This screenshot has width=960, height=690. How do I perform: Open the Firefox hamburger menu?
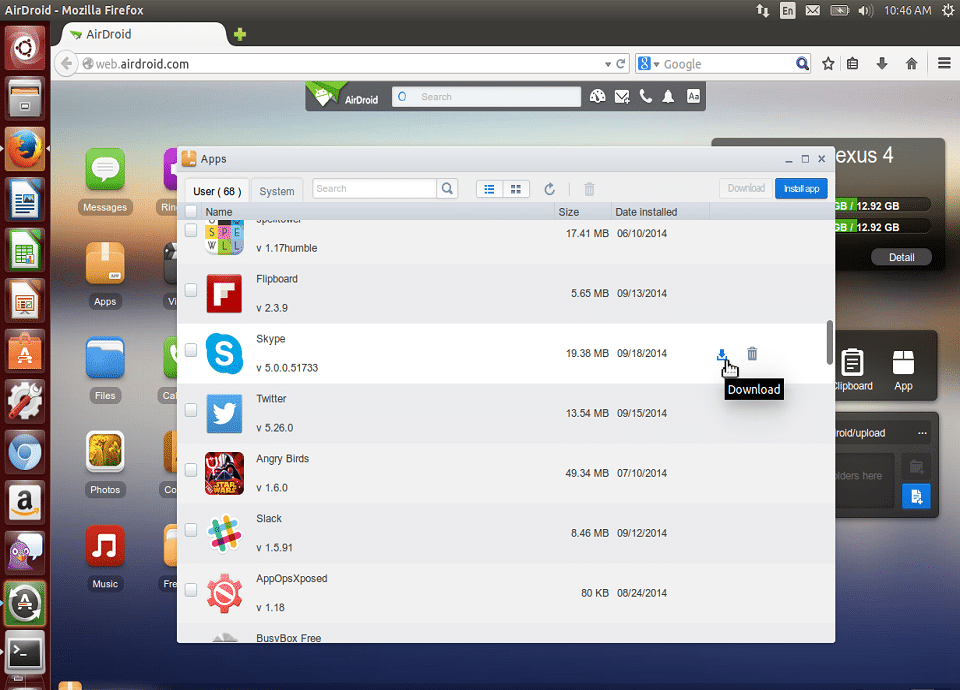click(944, 63)
